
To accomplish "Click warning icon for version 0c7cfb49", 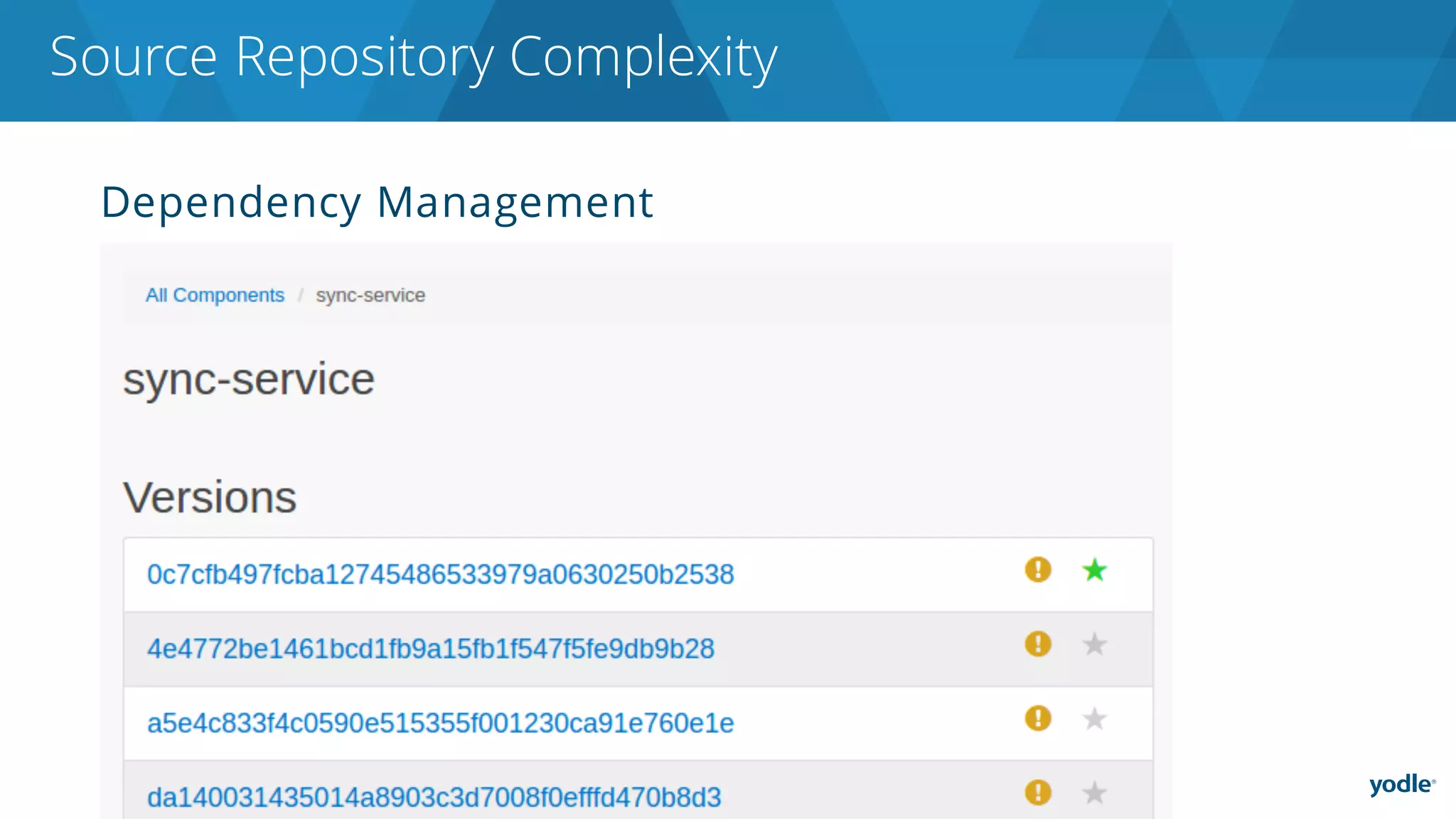I will 1038,569.
